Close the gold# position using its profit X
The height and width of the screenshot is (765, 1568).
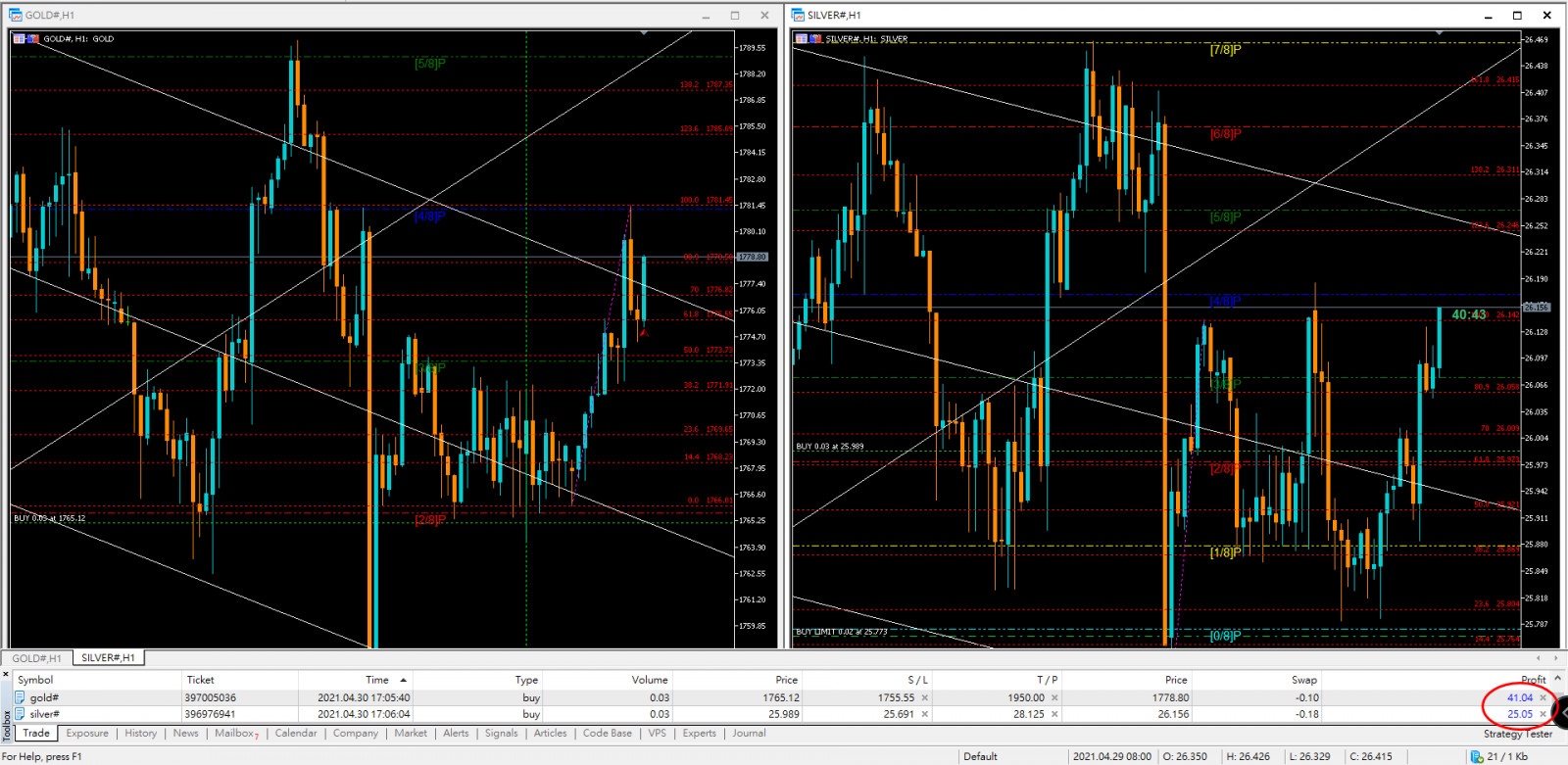click(x=1543, y=698)
